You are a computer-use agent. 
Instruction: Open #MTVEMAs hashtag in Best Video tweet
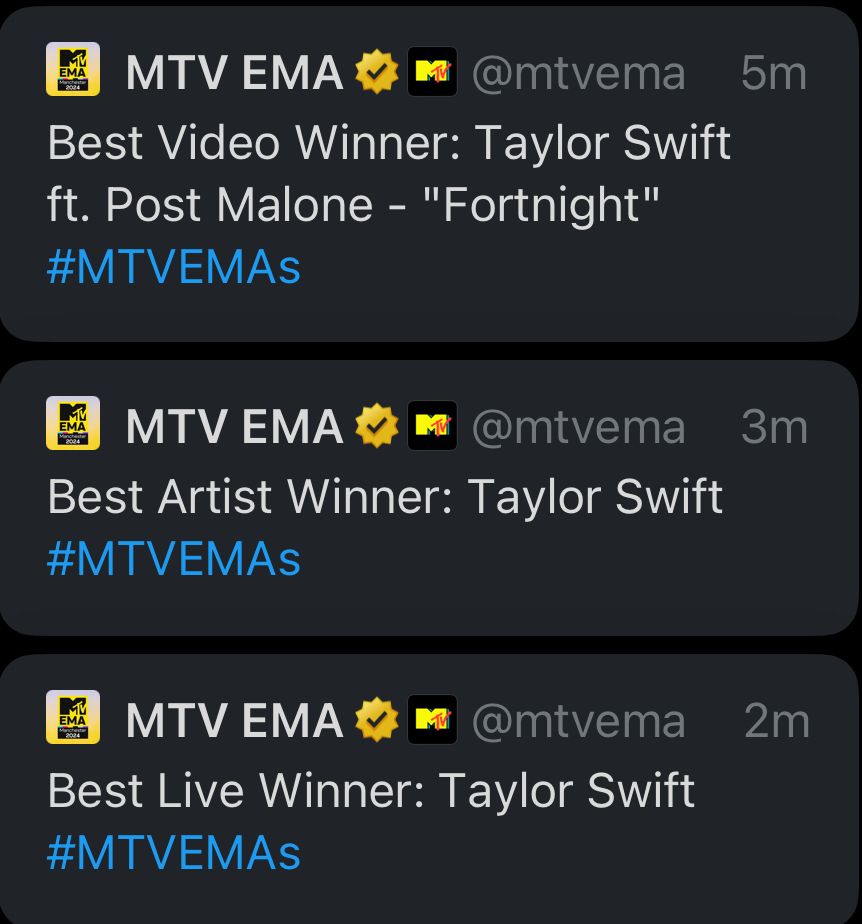point(174,267)
